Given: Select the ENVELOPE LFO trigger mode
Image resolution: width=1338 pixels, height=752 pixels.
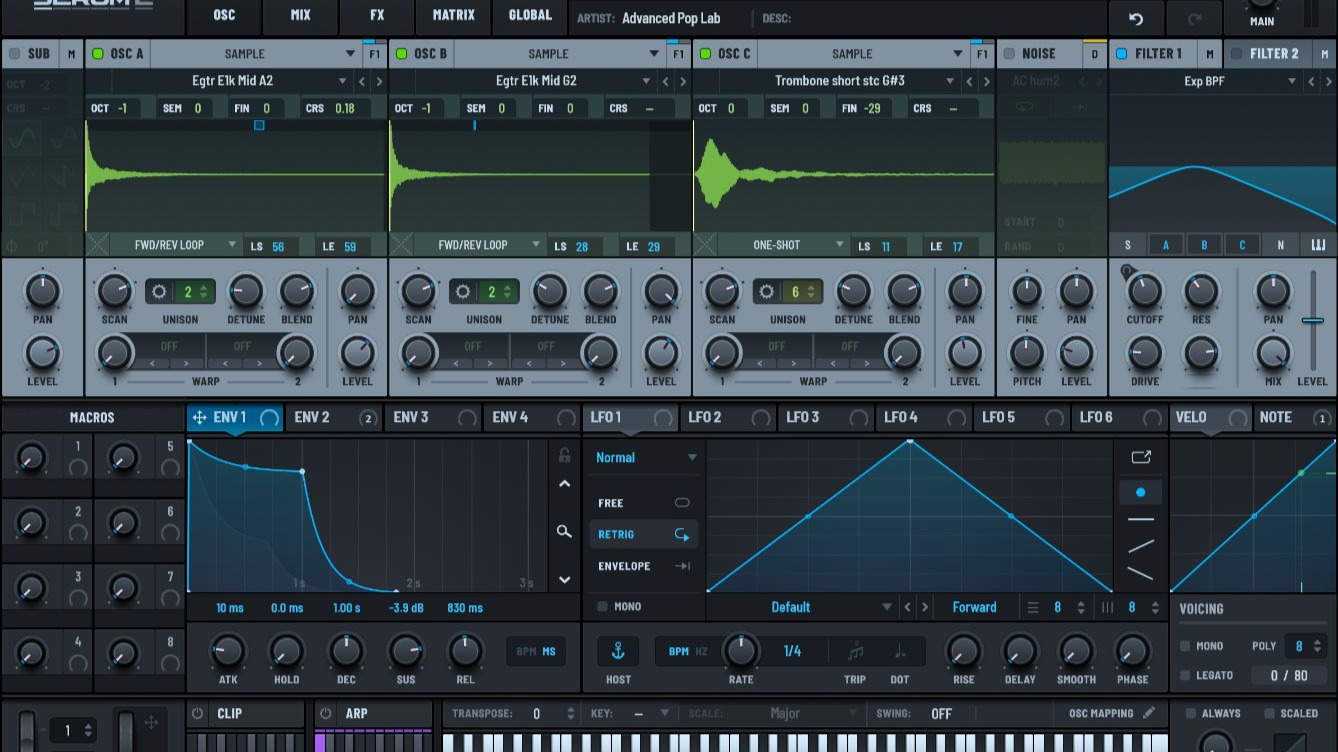Looking at the screenshot, I should pos(644,566).
